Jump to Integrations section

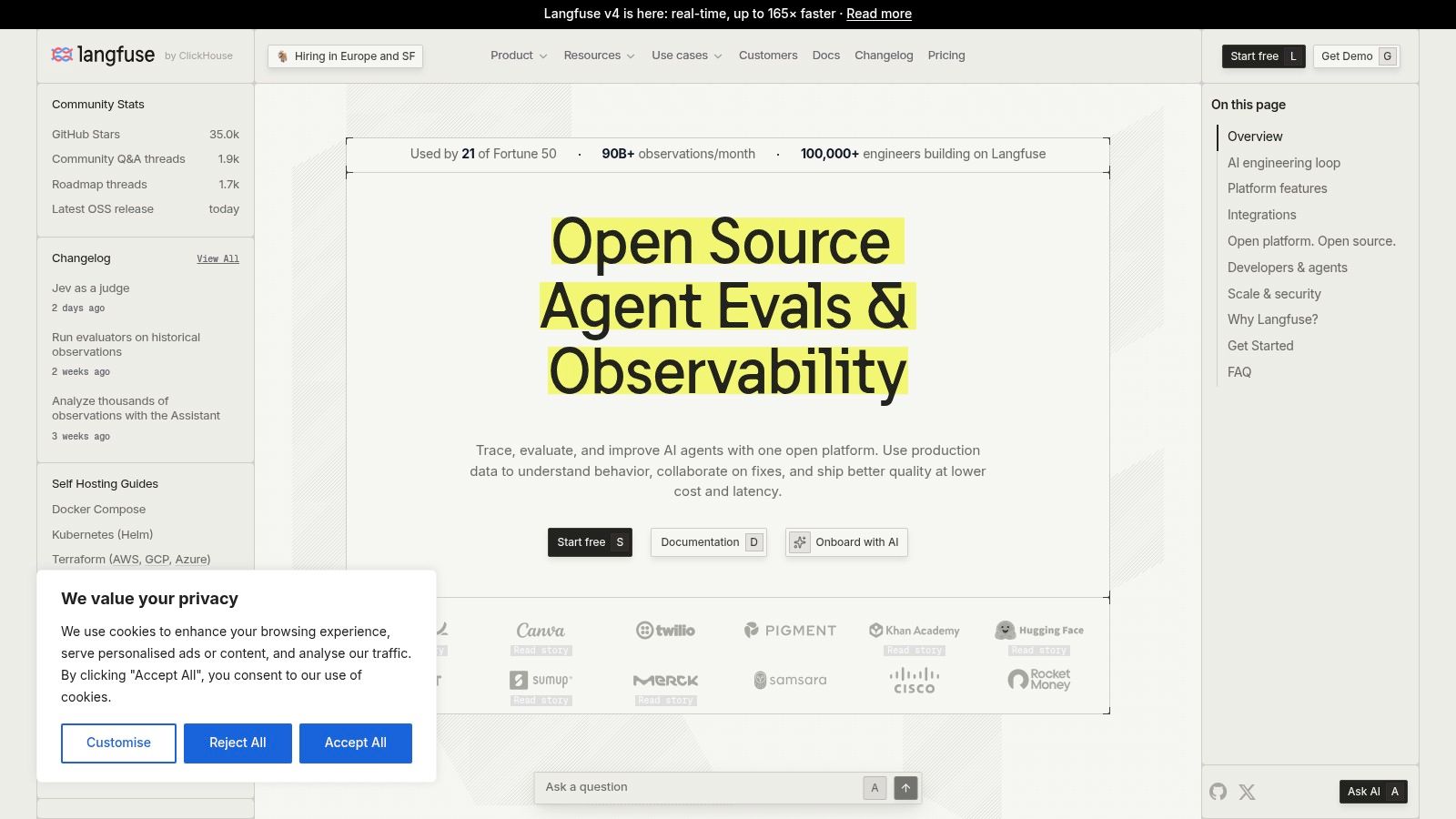point(1261,215)
